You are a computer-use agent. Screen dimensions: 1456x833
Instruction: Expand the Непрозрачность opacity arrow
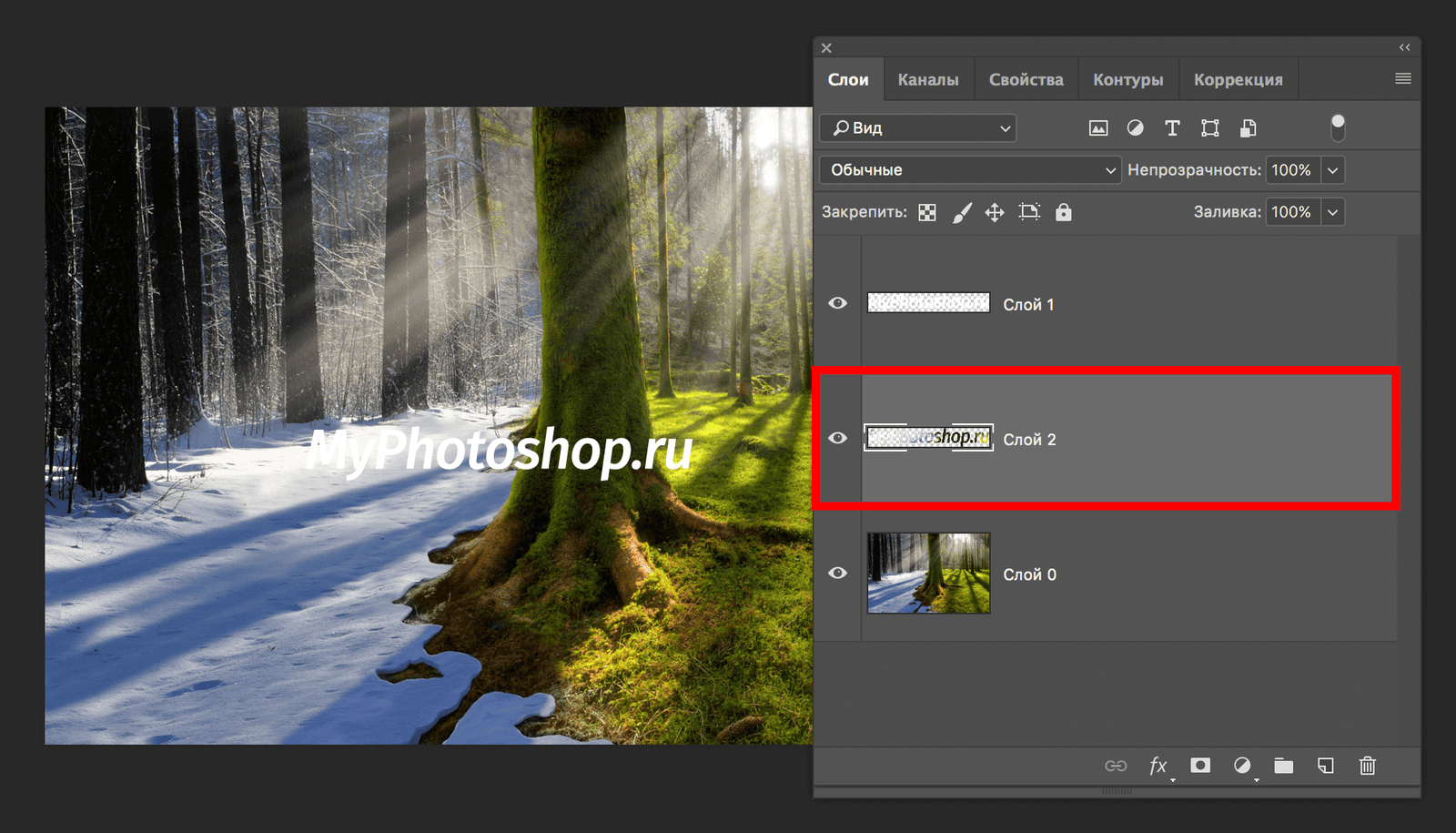point(1332,170)
